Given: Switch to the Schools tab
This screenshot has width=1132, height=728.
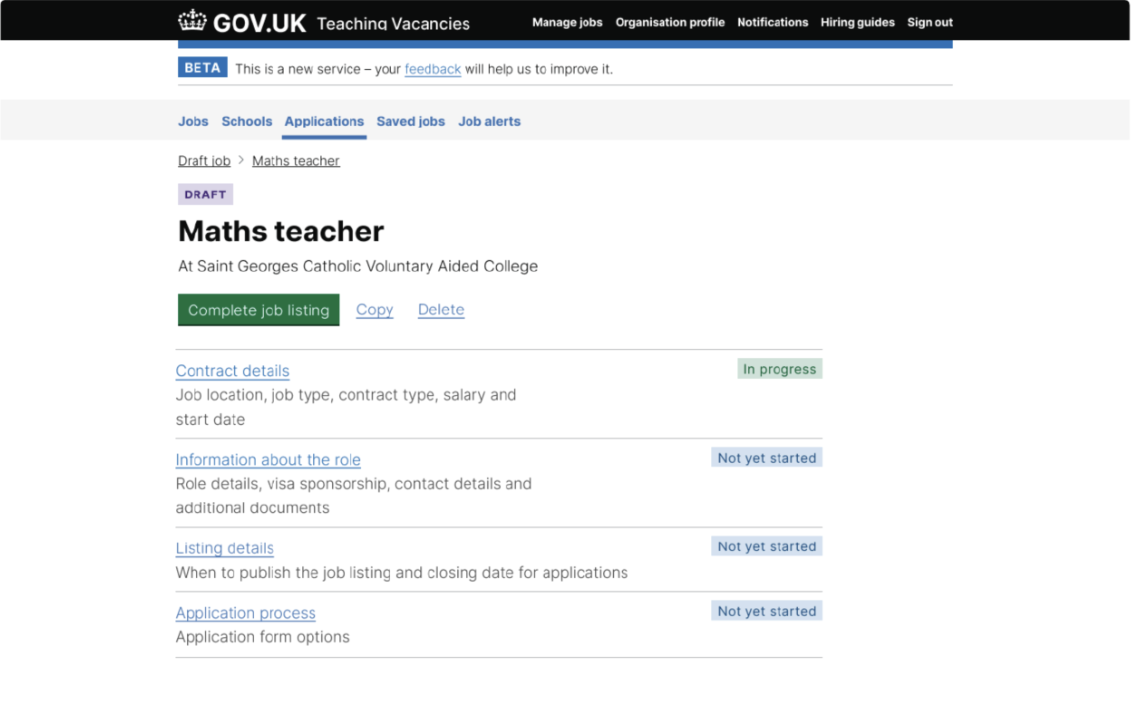Looking at the screenshot, I should pos(247,121).
